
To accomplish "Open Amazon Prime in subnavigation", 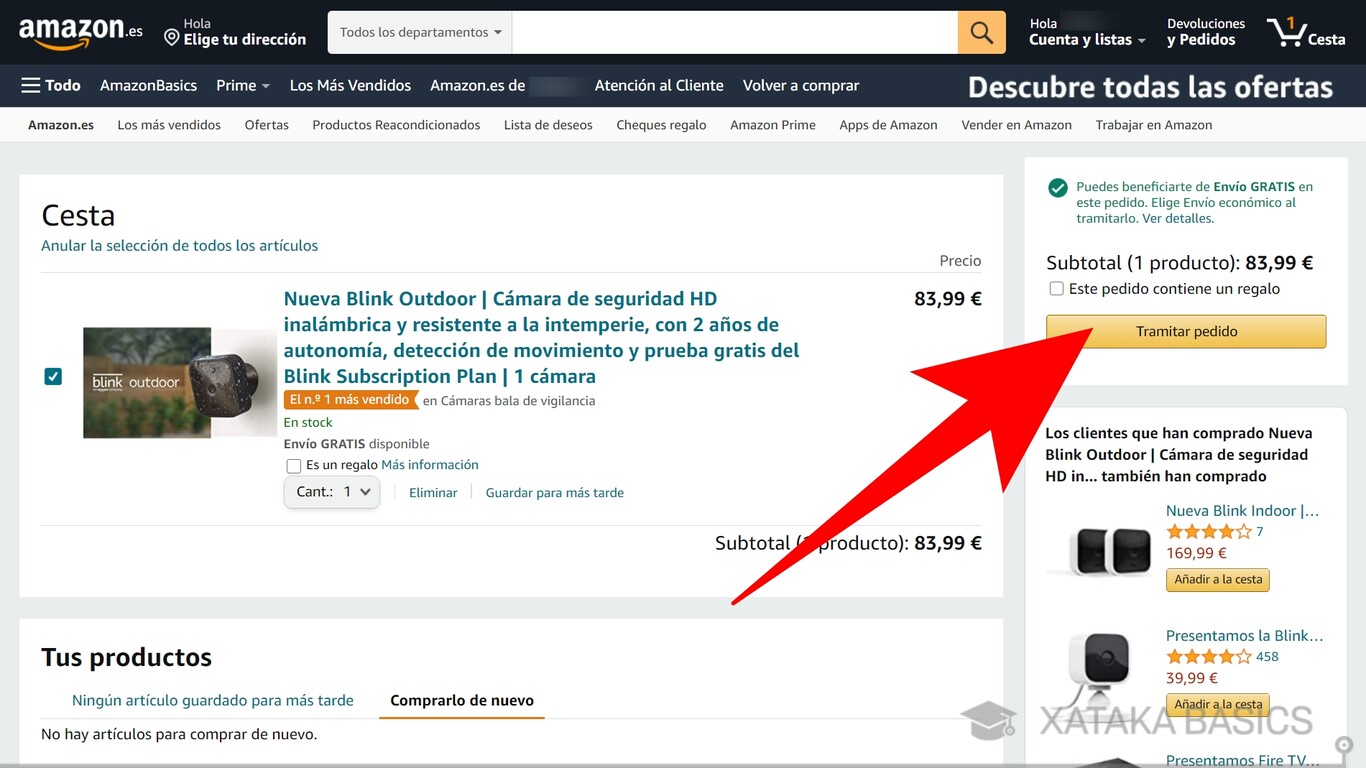I will tap(773, 125).
